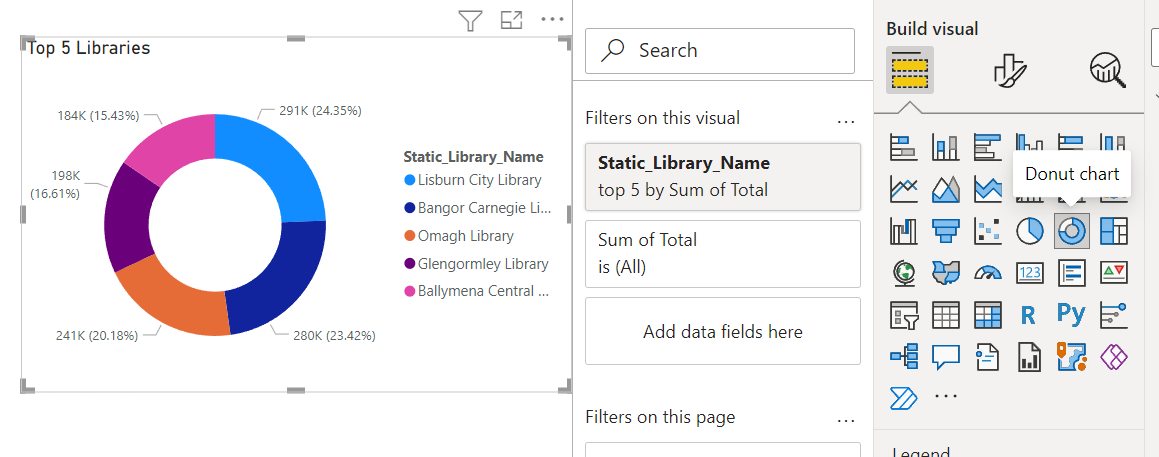This screenshot has width=1159, height=457.
Task: Choose the Treemap visualization
Action: click(x=1113, y=231)
